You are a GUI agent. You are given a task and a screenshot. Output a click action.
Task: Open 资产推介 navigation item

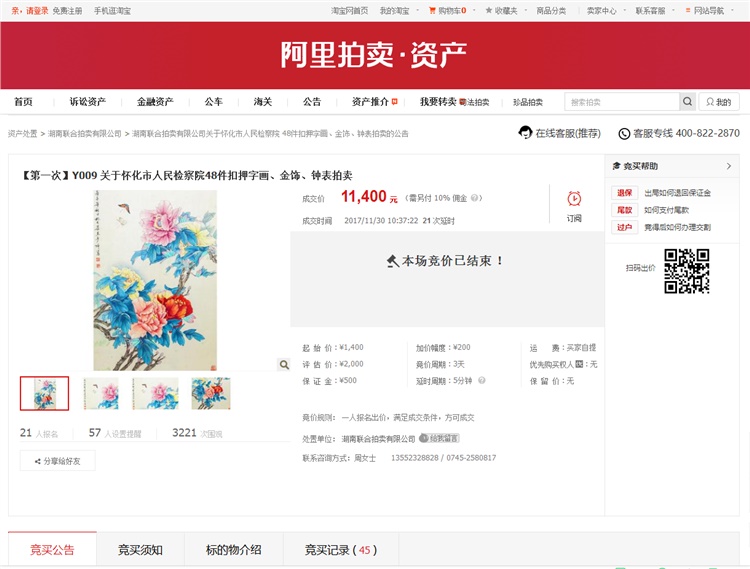click(370, 101)
